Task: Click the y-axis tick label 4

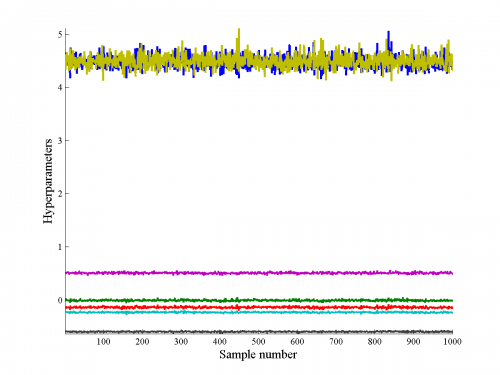Action: pos(60,87)
